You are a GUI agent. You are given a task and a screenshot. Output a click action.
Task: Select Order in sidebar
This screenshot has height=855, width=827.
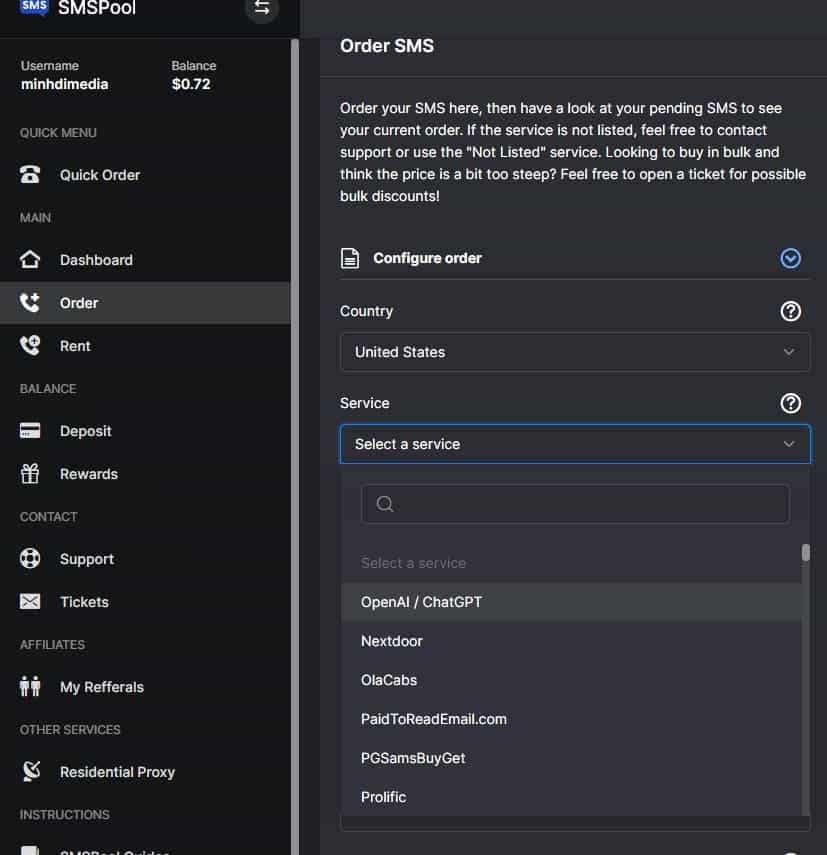145,303
